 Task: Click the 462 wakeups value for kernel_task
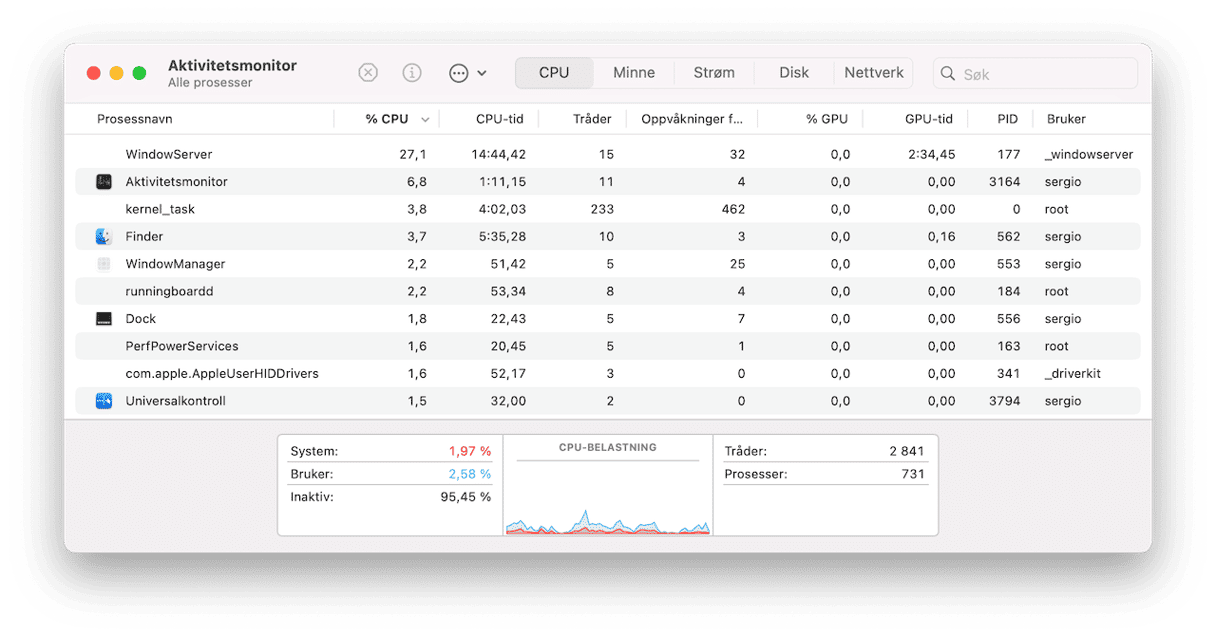click(x=734, y=209)
